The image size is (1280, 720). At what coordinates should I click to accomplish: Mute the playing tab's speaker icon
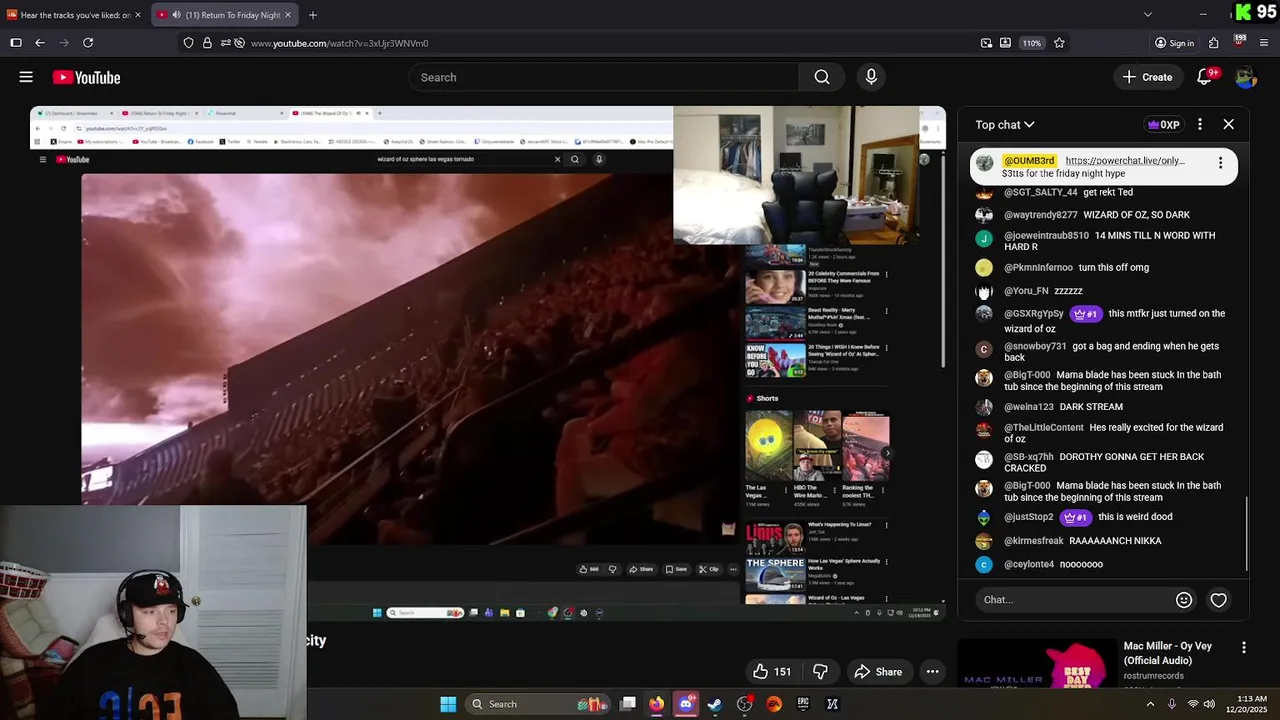(176, 15)
